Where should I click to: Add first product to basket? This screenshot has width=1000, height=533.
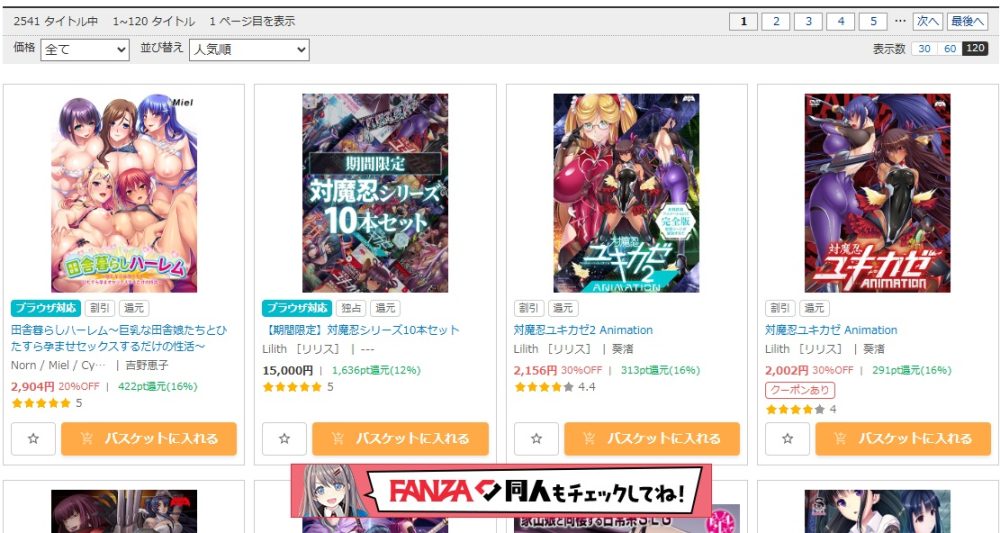point(149,439)
